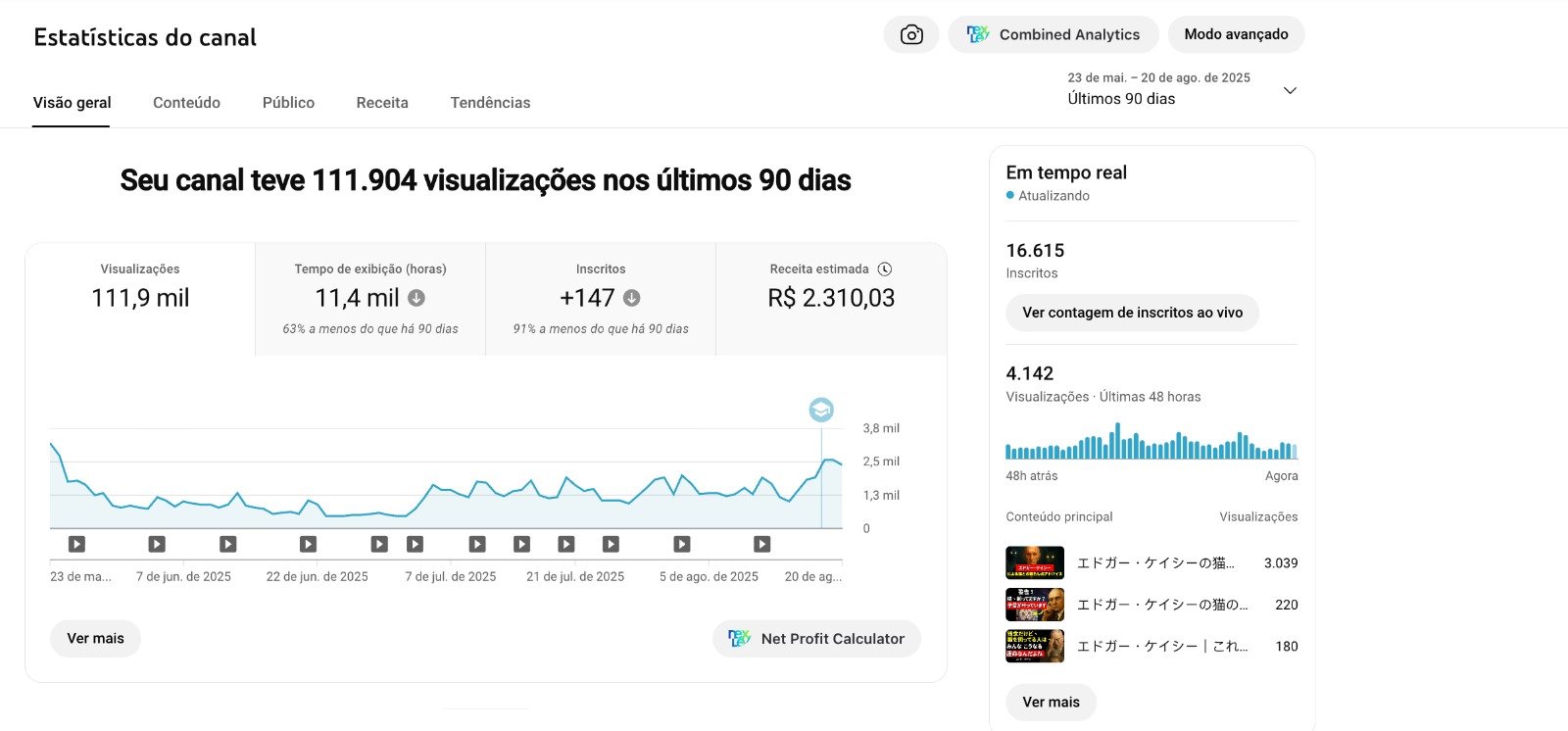Open the Tendências tab
The height and width of the screenshot is (731, 1568).
pos(490,103)
